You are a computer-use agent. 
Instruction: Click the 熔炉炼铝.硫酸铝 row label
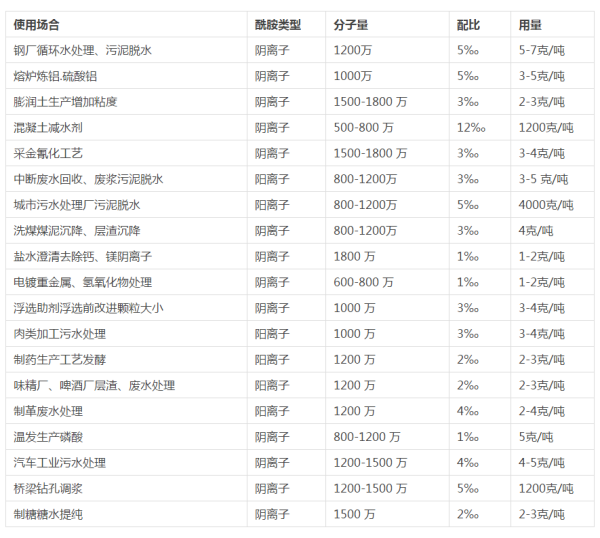click(60, 76)
